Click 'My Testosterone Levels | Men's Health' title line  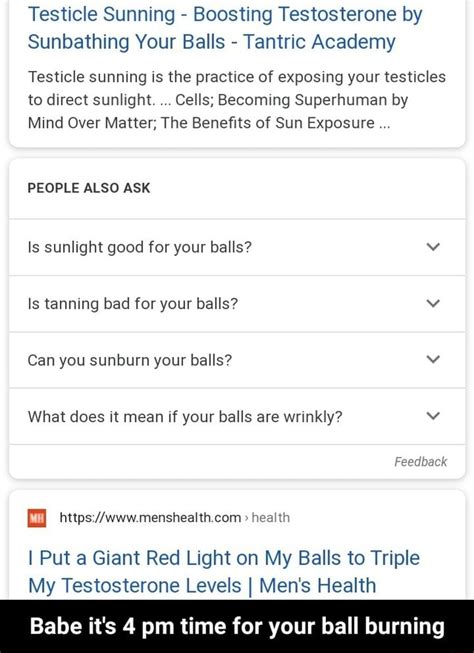coord(202,585)
